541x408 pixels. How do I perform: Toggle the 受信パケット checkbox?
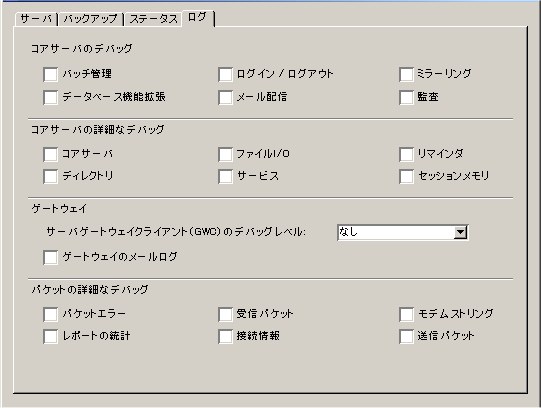(x=225, y=314)
